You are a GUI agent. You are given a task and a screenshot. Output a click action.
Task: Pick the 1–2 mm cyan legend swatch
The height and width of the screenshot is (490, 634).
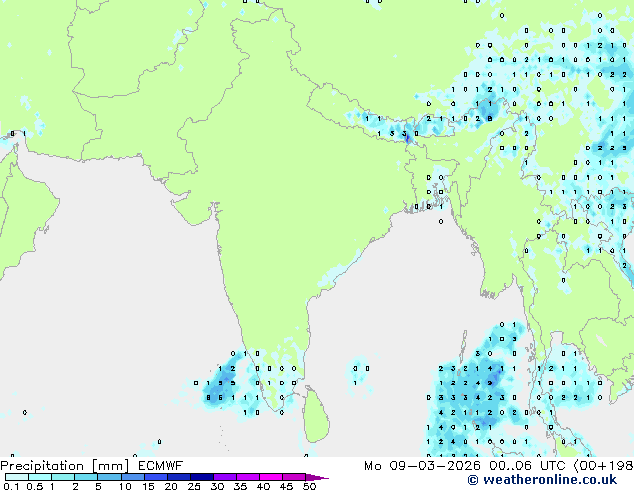click(x=63, y=477)
